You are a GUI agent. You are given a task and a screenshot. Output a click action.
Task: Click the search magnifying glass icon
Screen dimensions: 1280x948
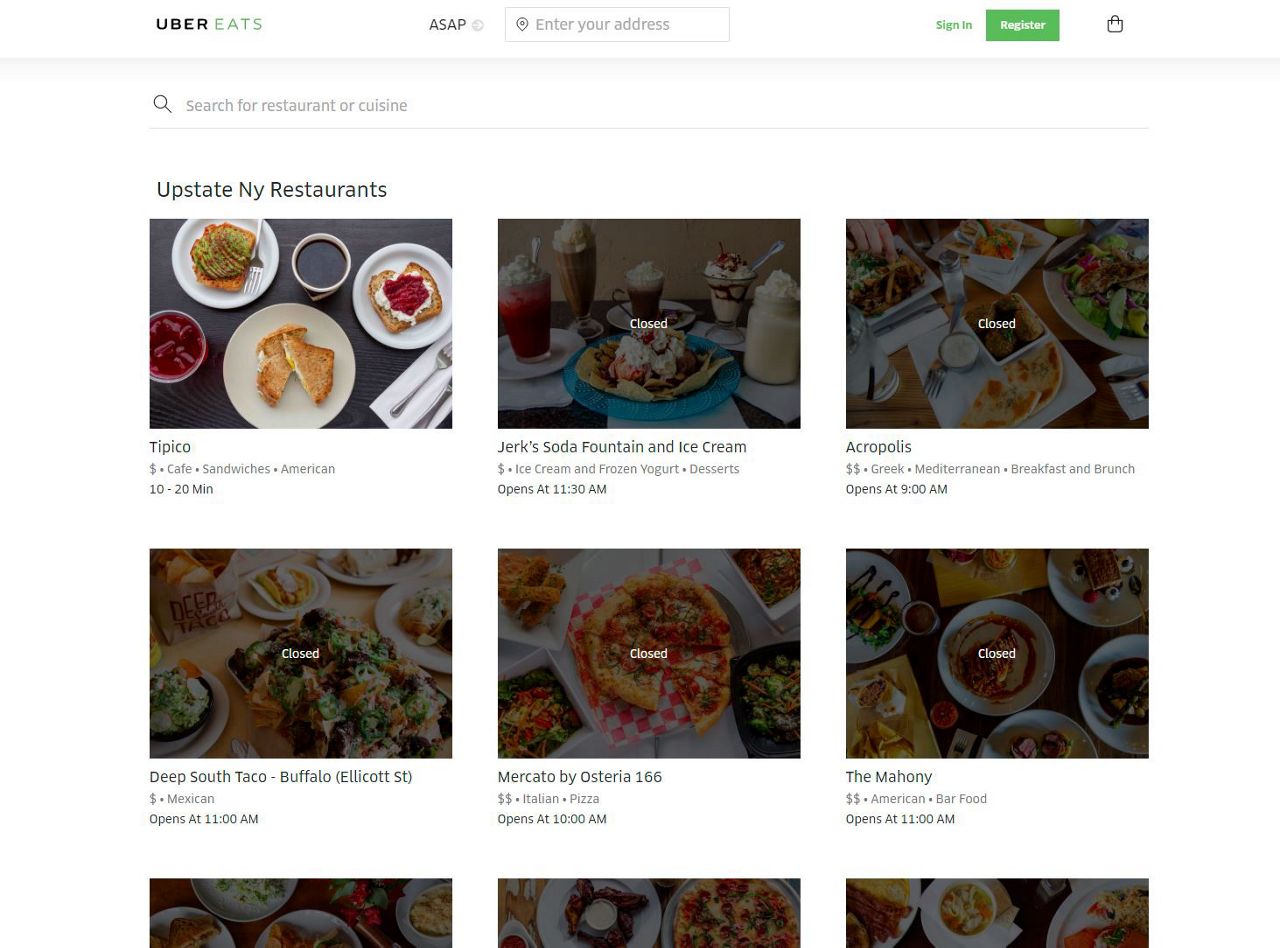point(162,104)
